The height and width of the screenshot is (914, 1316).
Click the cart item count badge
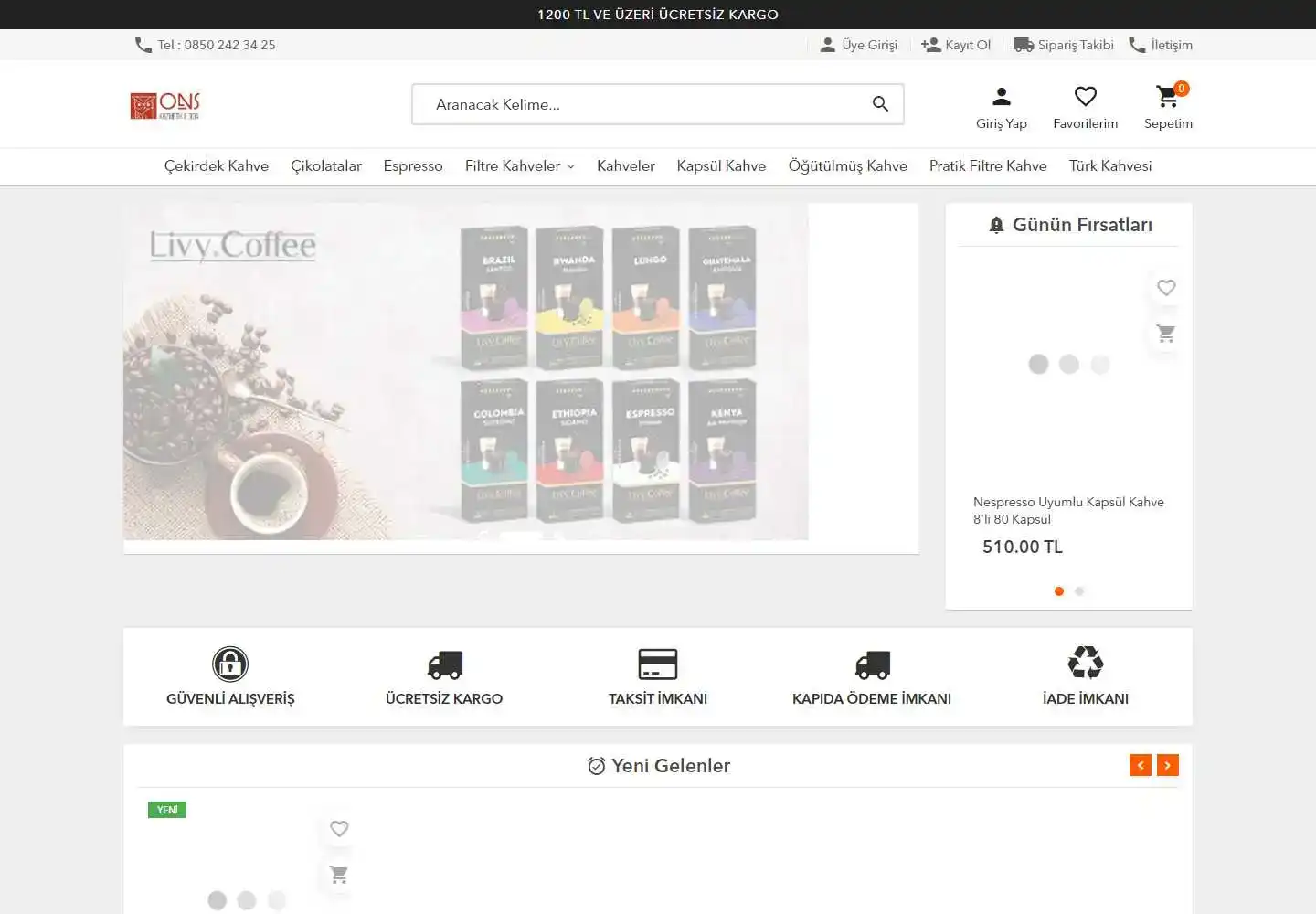(1182, 89)
